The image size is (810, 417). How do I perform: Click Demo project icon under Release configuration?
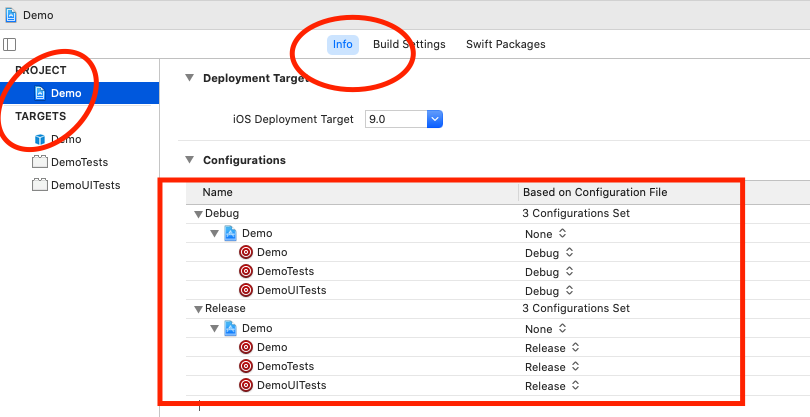pyautogui.click(x=231, y=328)
